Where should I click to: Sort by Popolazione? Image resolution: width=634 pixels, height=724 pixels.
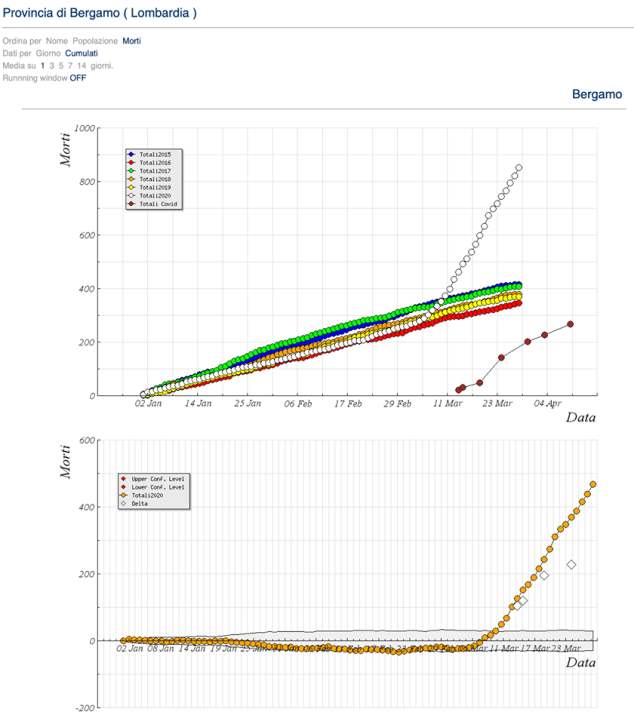tap(96, 41)
